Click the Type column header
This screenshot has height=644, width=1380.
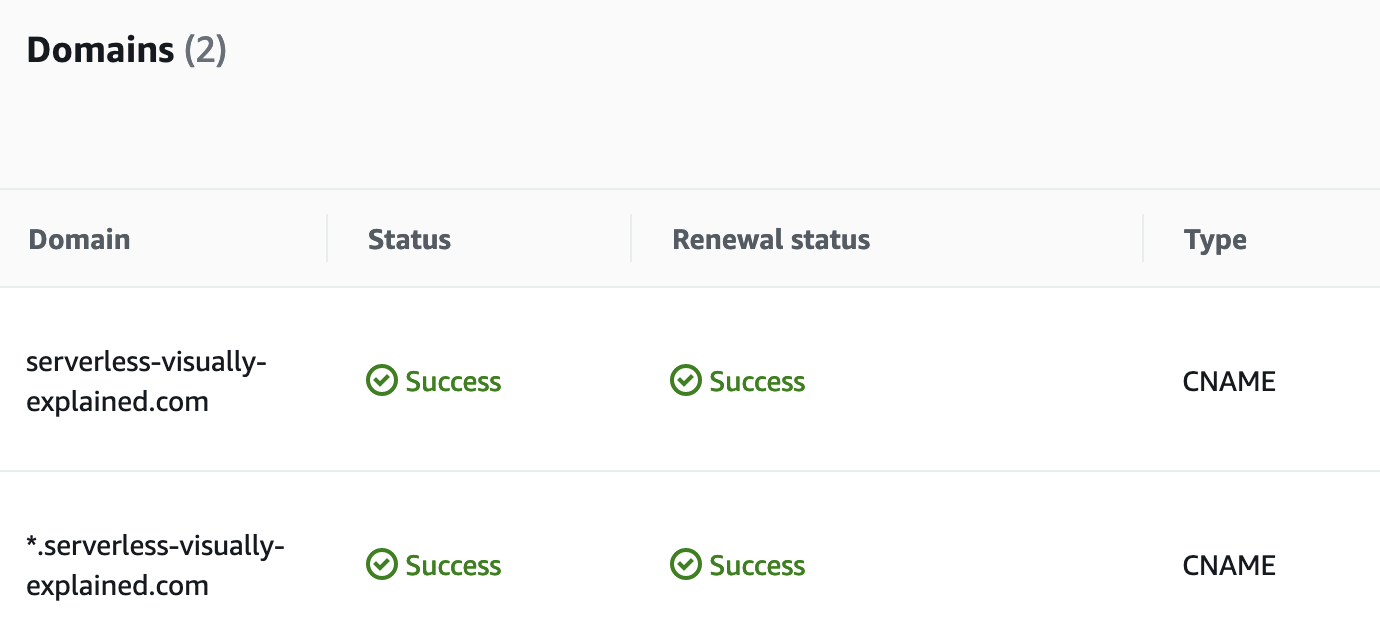(x=1214, y=239)
